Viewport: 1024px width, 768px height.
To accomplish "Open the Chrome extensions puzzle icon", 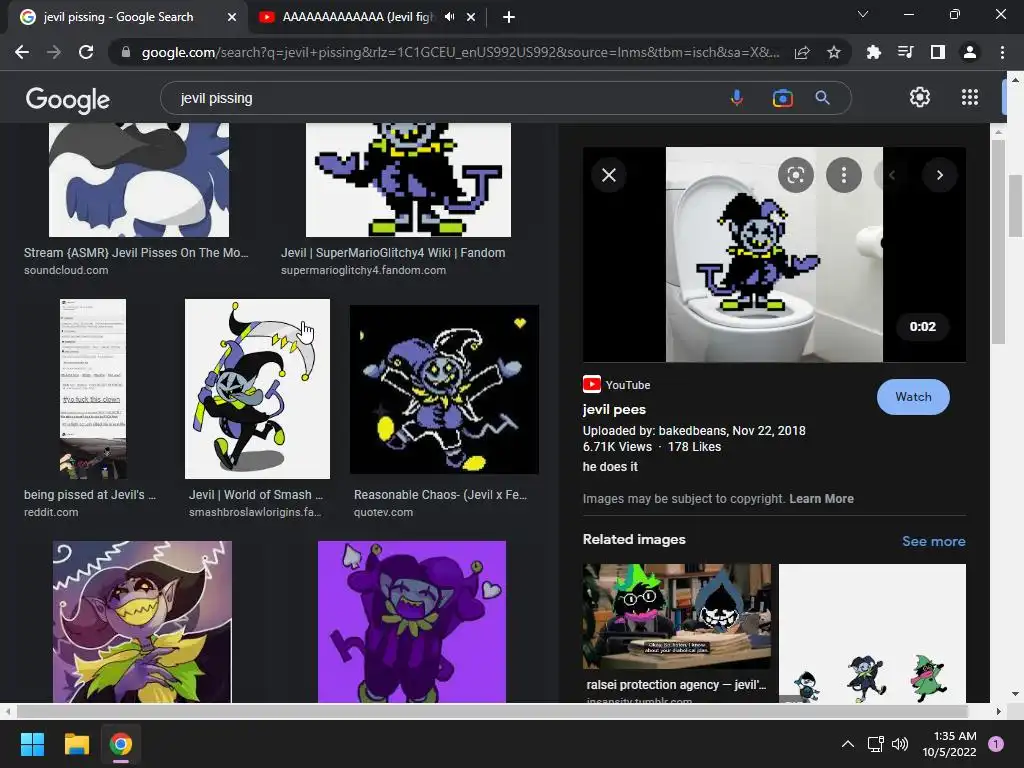I will click(x=873, y=52).
